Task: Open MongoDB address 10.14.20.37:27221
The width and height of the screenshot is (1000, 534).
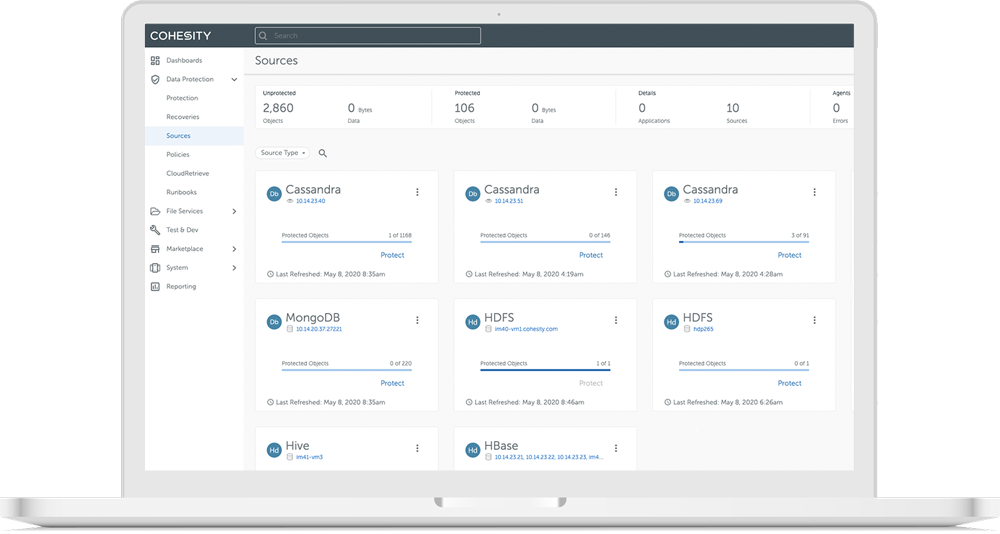Action: point(319,329)
